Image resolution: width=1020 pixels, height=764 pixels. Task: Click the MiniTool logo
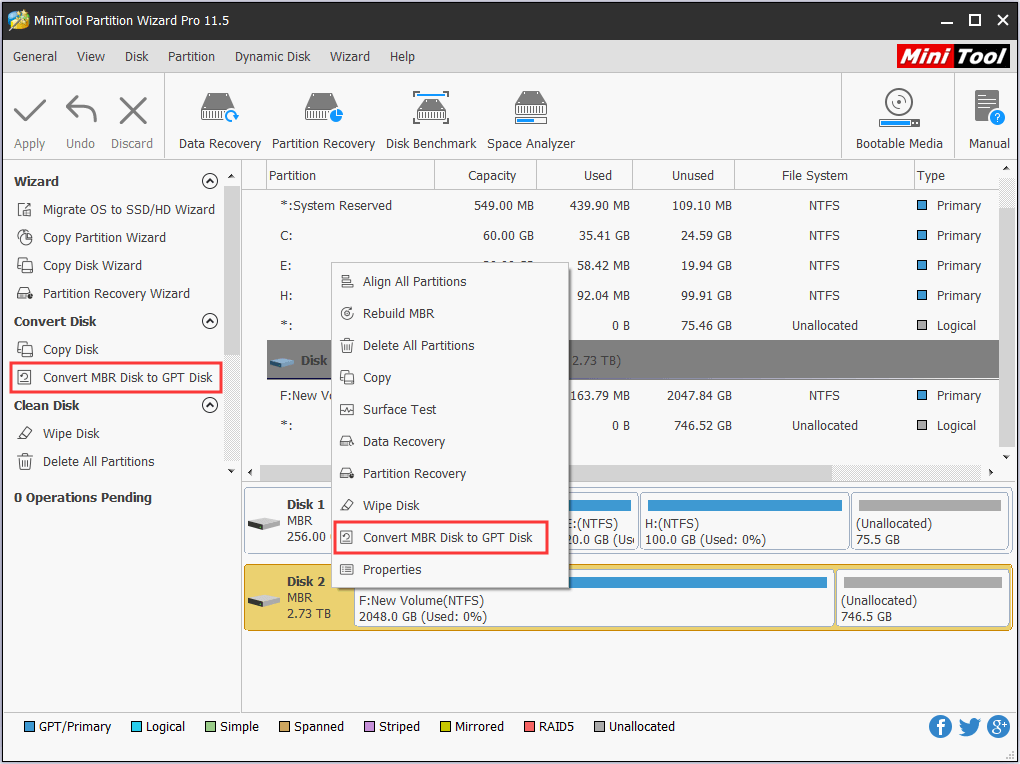(953, 56)
